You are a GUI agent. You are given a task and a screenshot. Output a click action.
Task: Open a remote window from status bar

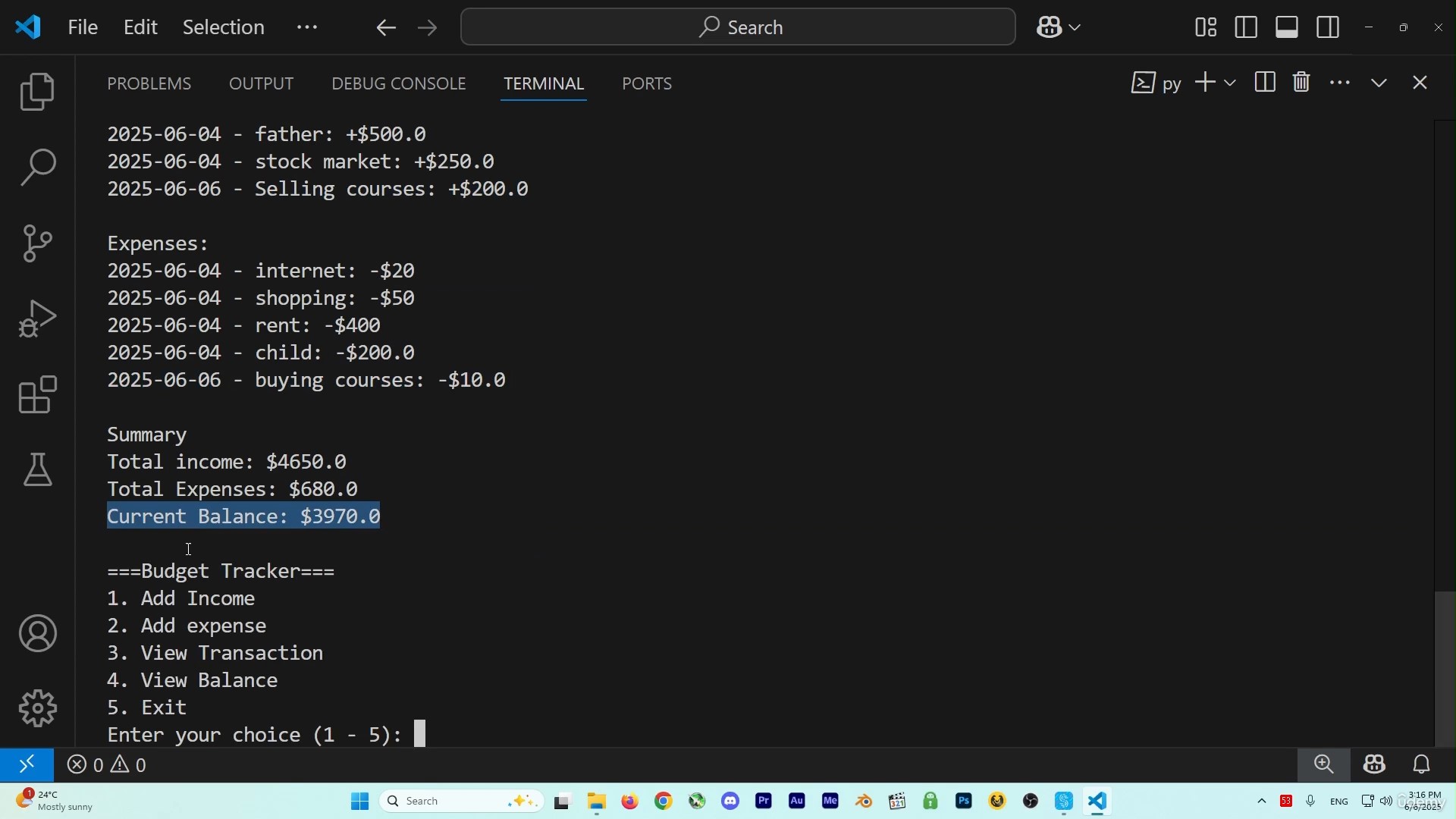coord(27,764)
